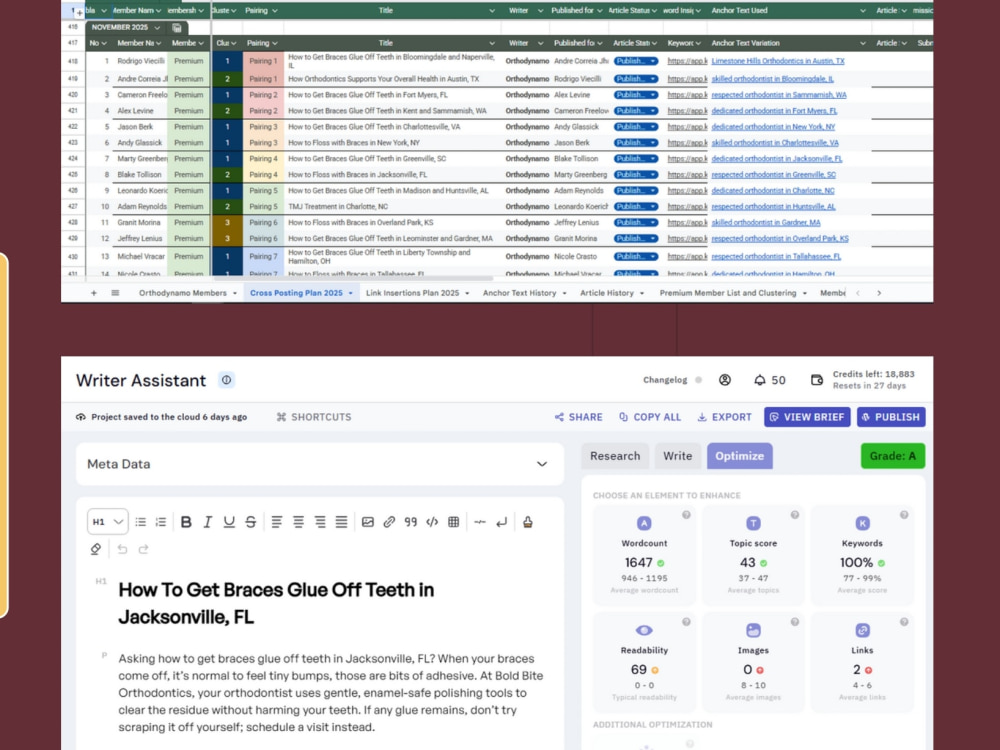Open the Title column filter dropdown in row 417
The width and height of the screenshot is (1000, 750).
(492, 43)
